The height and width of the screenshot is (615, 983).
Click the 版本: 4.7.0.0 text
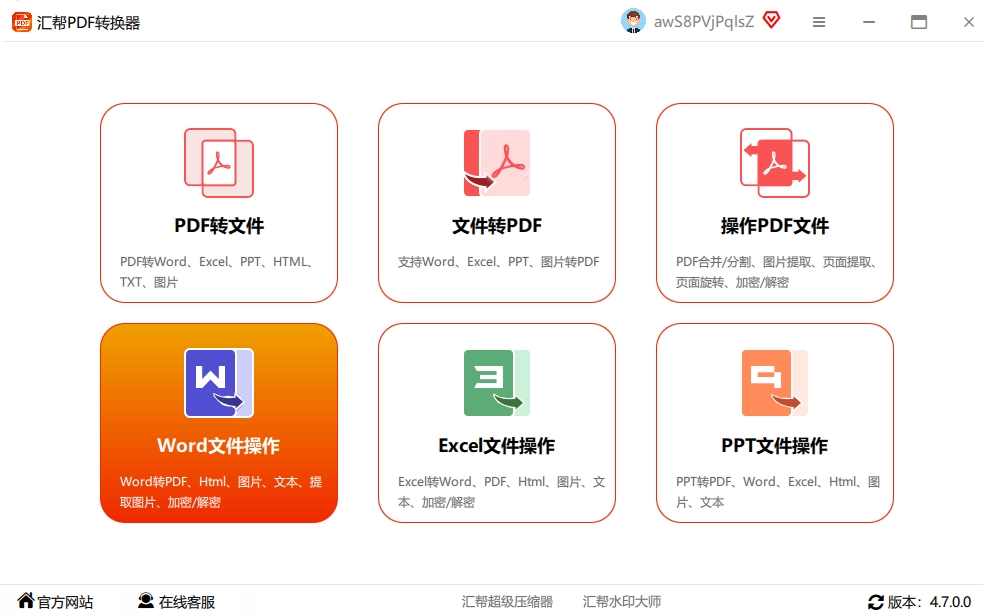click(x=929, y=602)
